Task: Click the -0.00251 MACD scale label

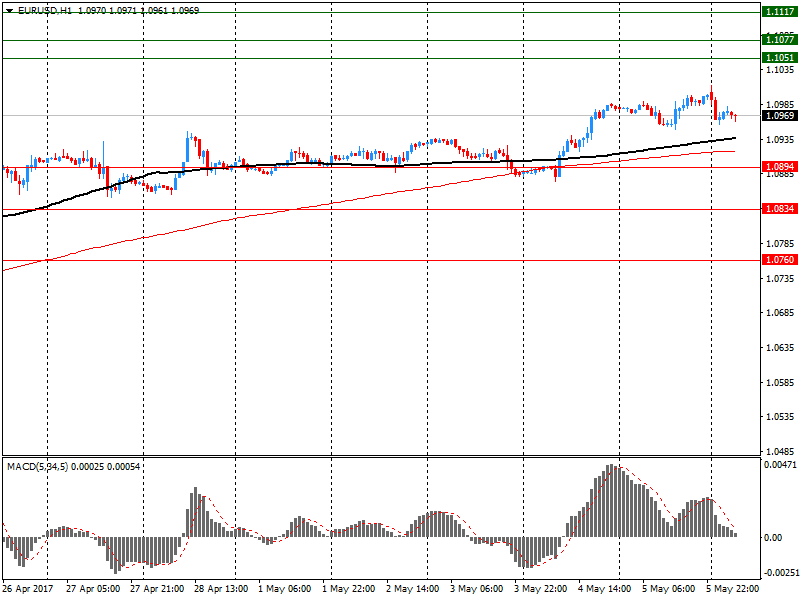Action: click(780, 573)
